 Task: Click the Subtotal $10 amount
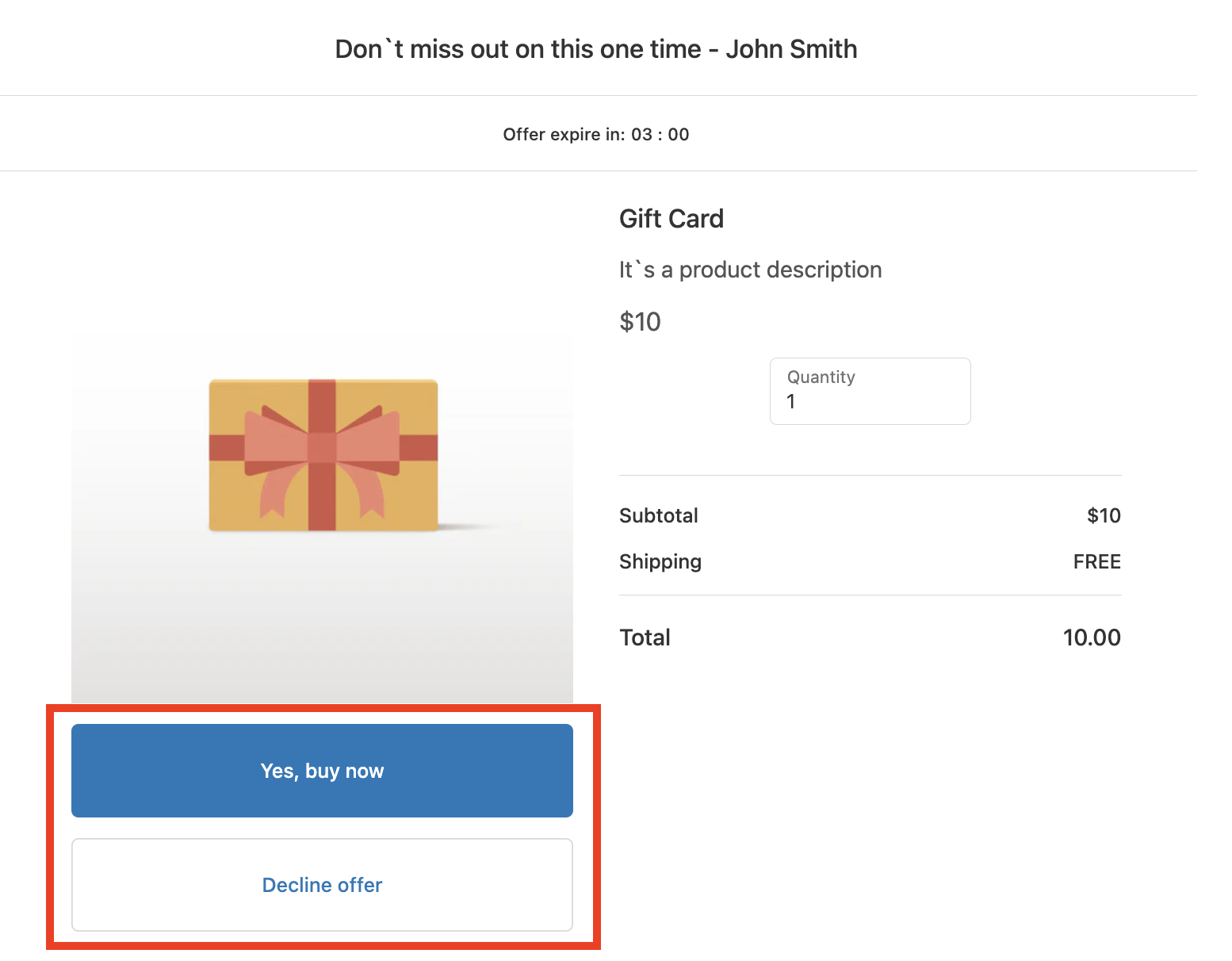click(1104, 515)
